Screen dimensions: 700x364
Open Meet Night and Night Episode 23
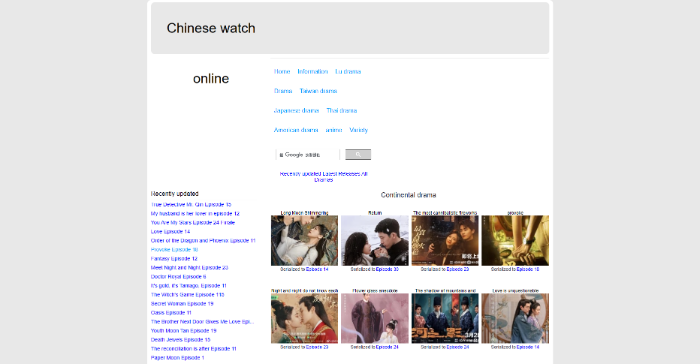(x=189, y=268)
